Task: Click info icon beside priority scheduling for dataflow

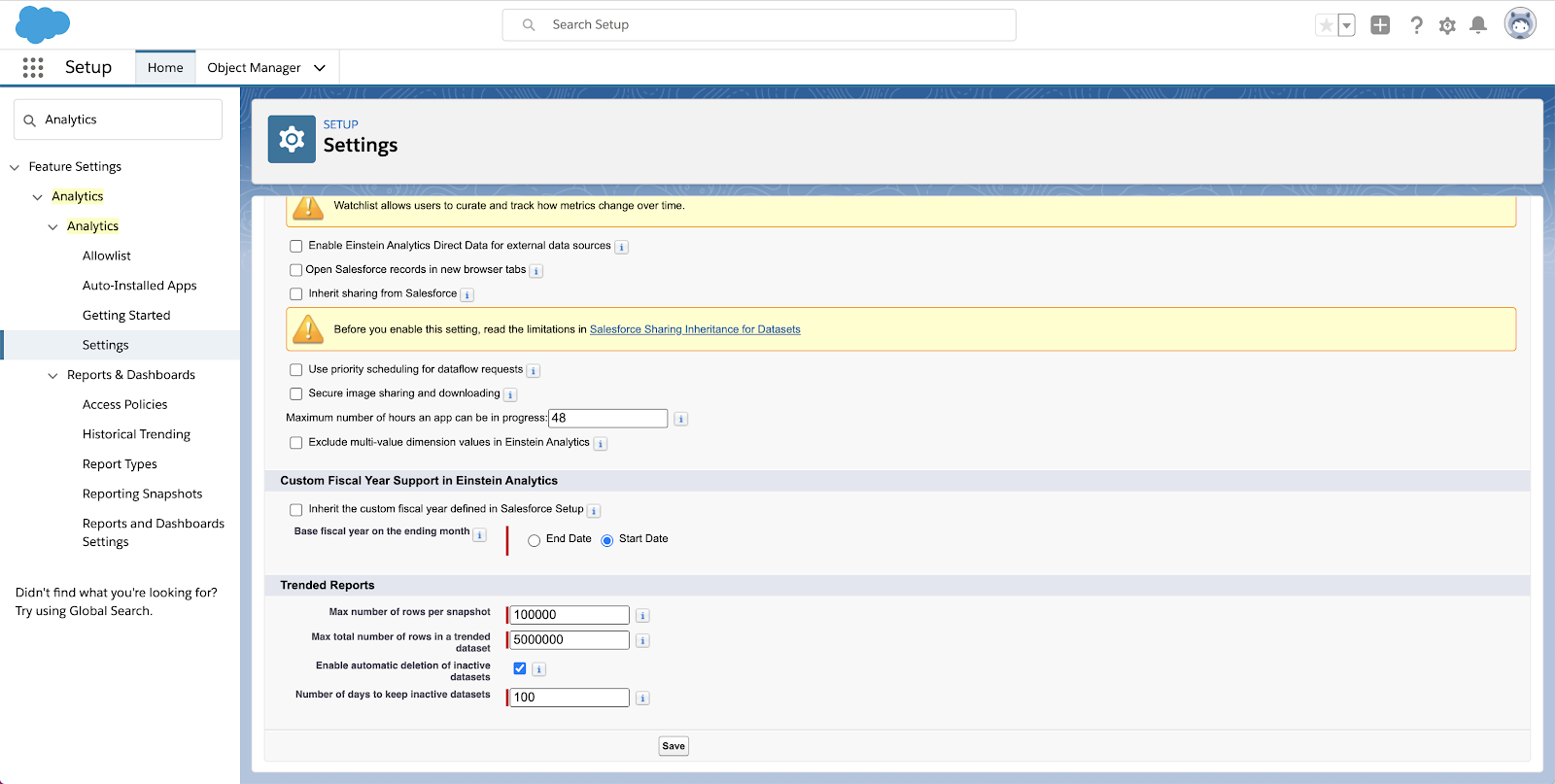Action: pos(534,370)
